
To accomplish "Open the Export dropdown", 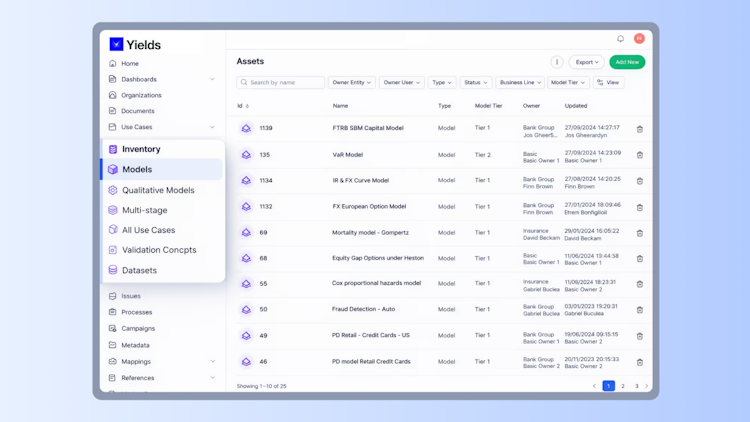I will click(x=586, y=62).
